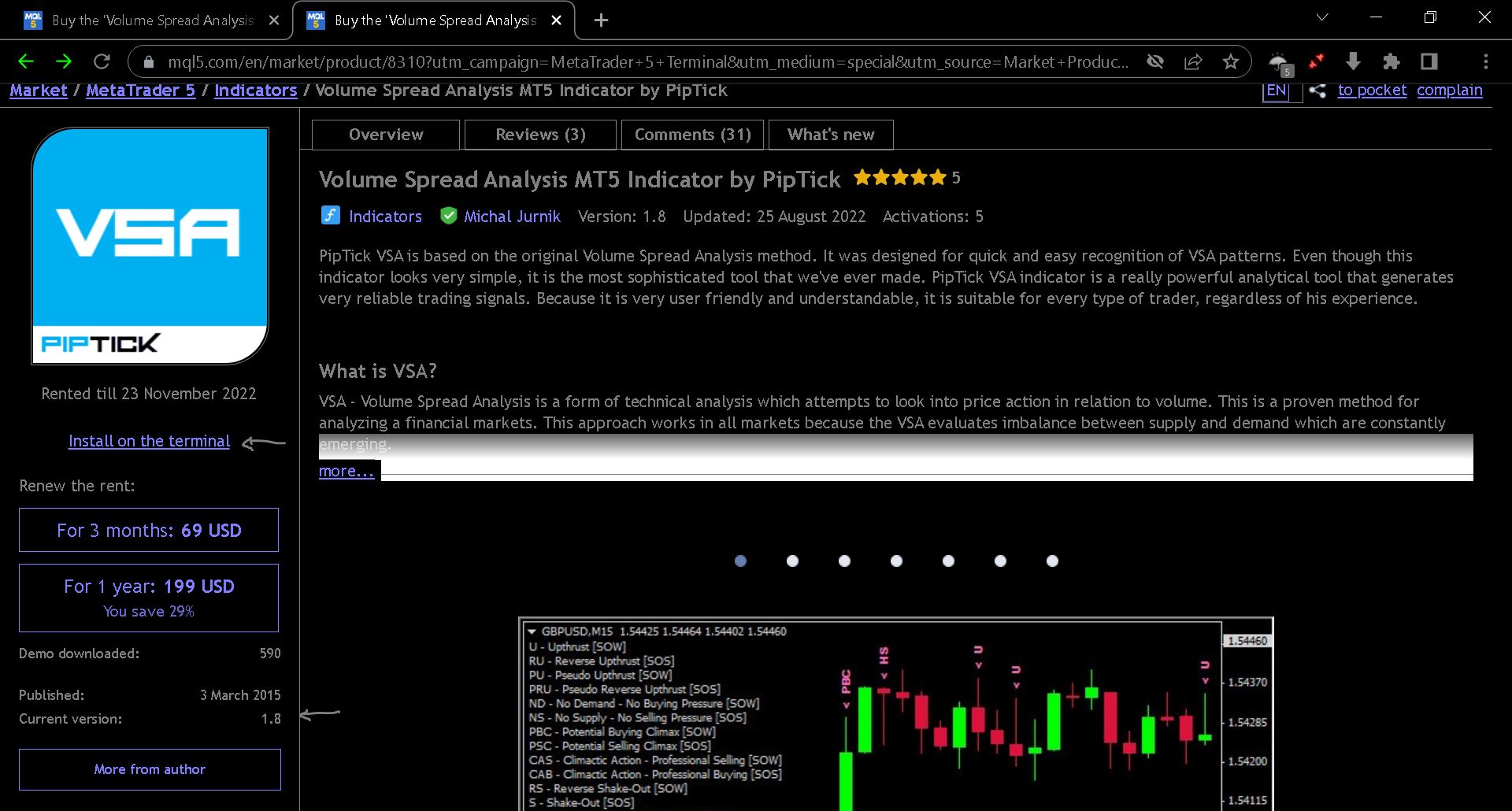Toggle the browser side panel
The width and height of the screenshot is (1512, 811).
(x=1429, y=61)
